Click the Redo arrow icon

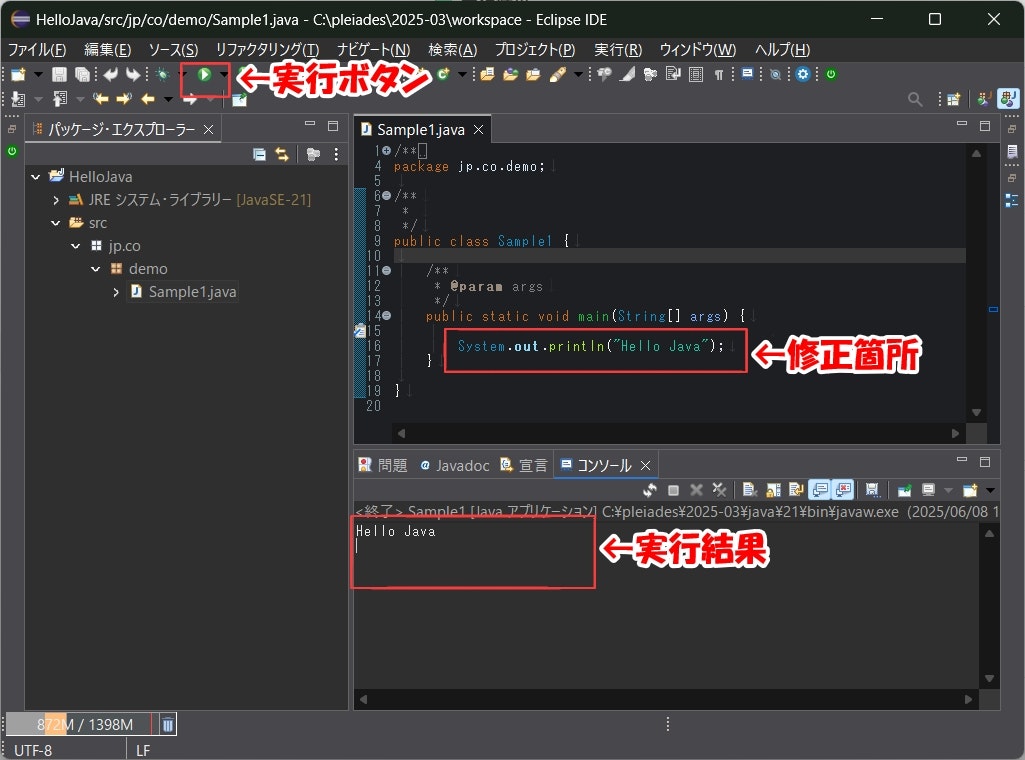(133, 74)
